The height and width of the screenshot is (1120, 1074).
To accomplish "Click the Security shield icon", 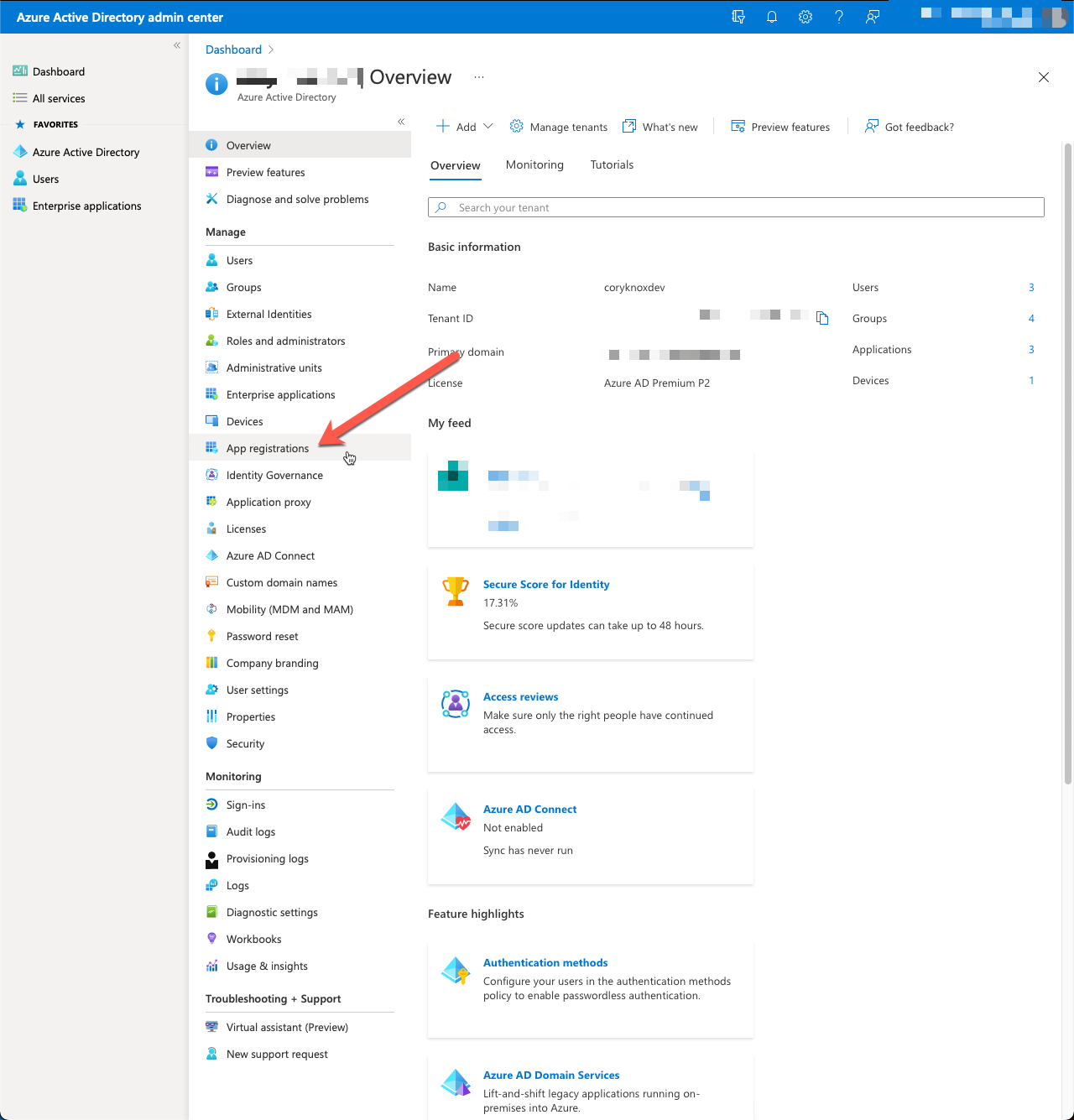I will coord(212,743).
